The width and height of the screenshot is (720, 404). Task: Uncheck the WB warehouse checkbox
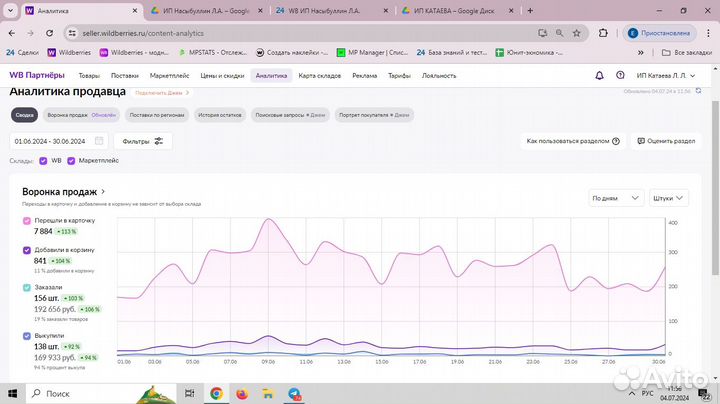coord(43,160)
